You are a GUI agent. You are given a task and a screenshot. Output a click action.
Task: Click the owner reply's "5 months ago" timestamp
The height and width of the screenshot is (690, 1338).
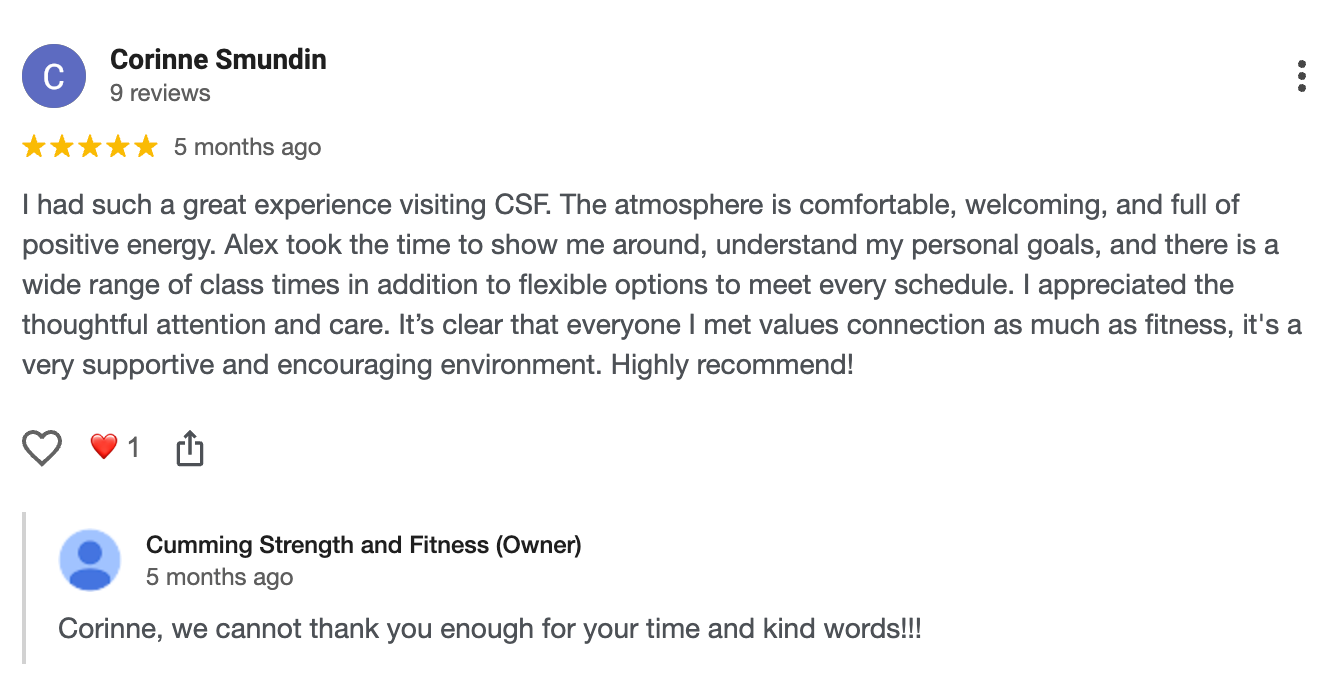(x=219, y=577)
